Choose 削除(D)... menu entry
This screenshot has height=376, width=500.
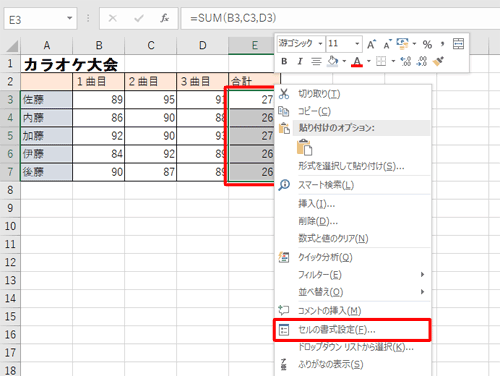tap(318, 221)
